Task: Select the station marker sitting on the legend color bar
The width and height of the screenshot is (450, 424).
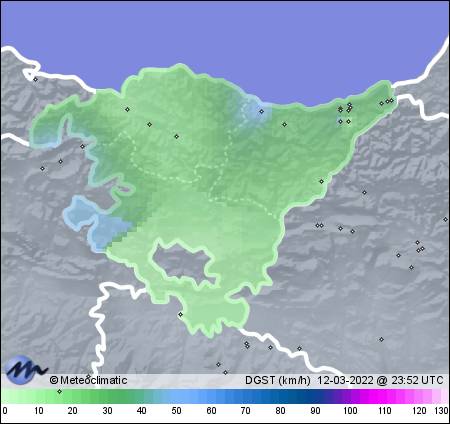Action: 59,391
